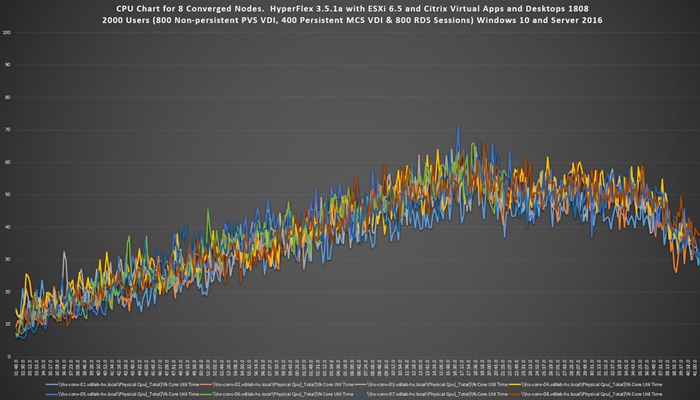This screenshot has width=700, height=400.
Task: Click the gray hx-conv-03 legend line marker
Action: coord(360,384)
